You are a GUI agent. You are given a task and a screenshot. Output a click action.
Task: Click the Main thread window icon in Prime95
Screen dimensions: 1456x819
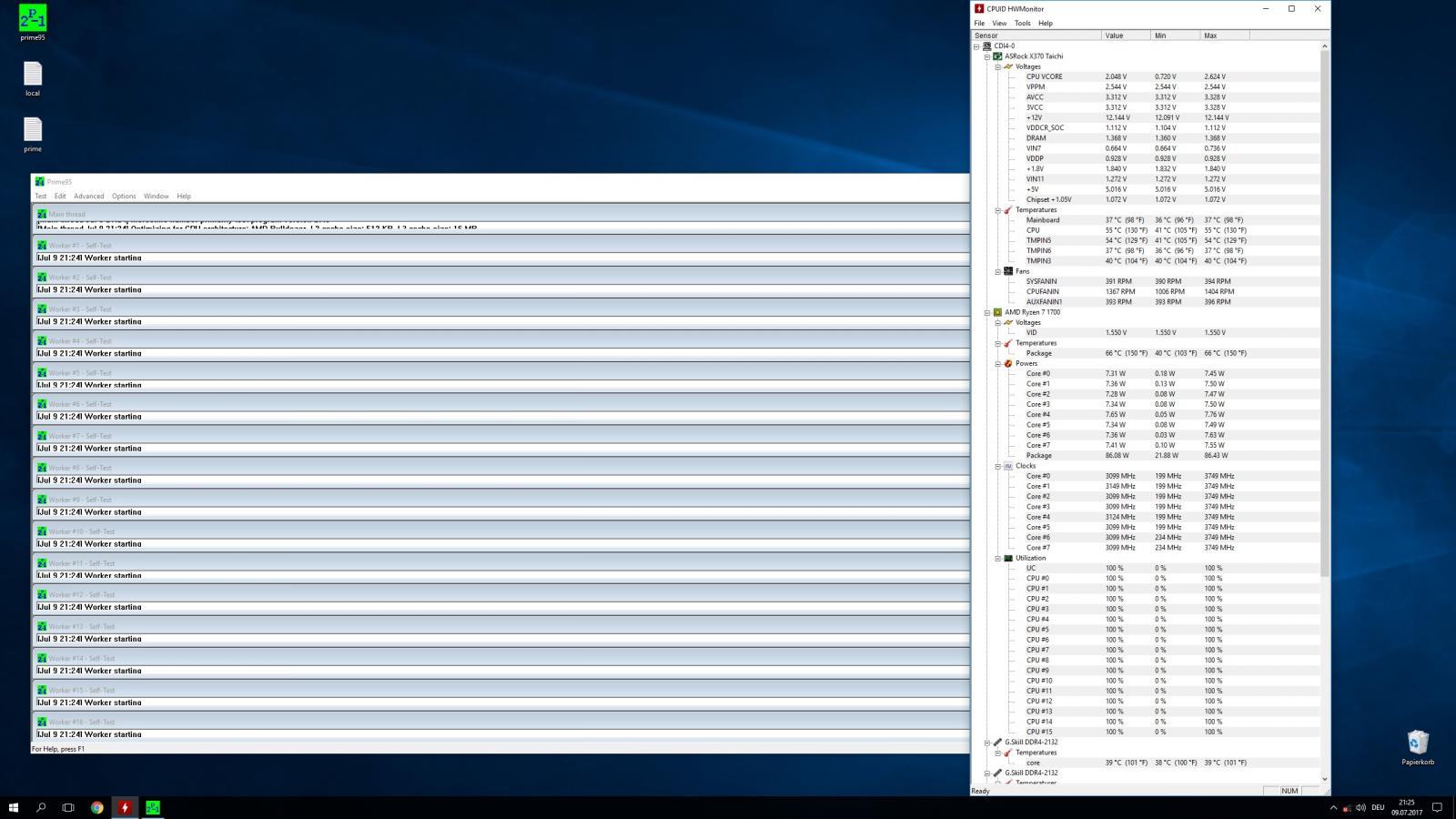tap(42, 214)
